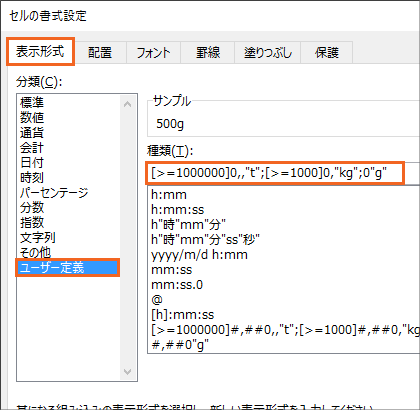Viewport: 420px width, 410px height.
Task: Choose 会計 category
Action: click(32, 147)
